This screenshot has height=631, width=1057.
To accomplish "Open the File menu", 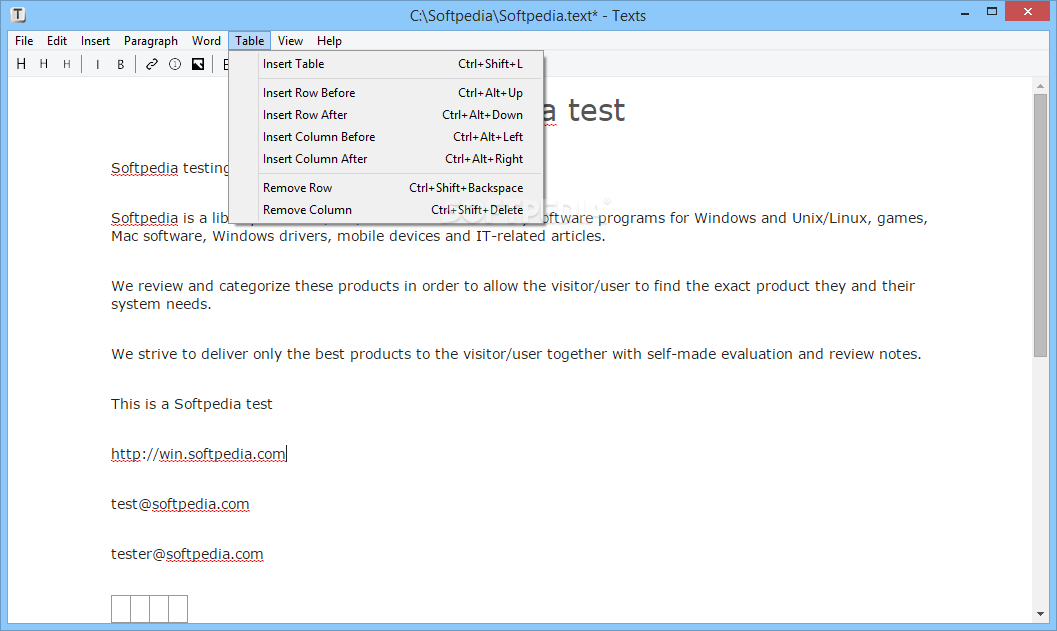I will 24,40.
